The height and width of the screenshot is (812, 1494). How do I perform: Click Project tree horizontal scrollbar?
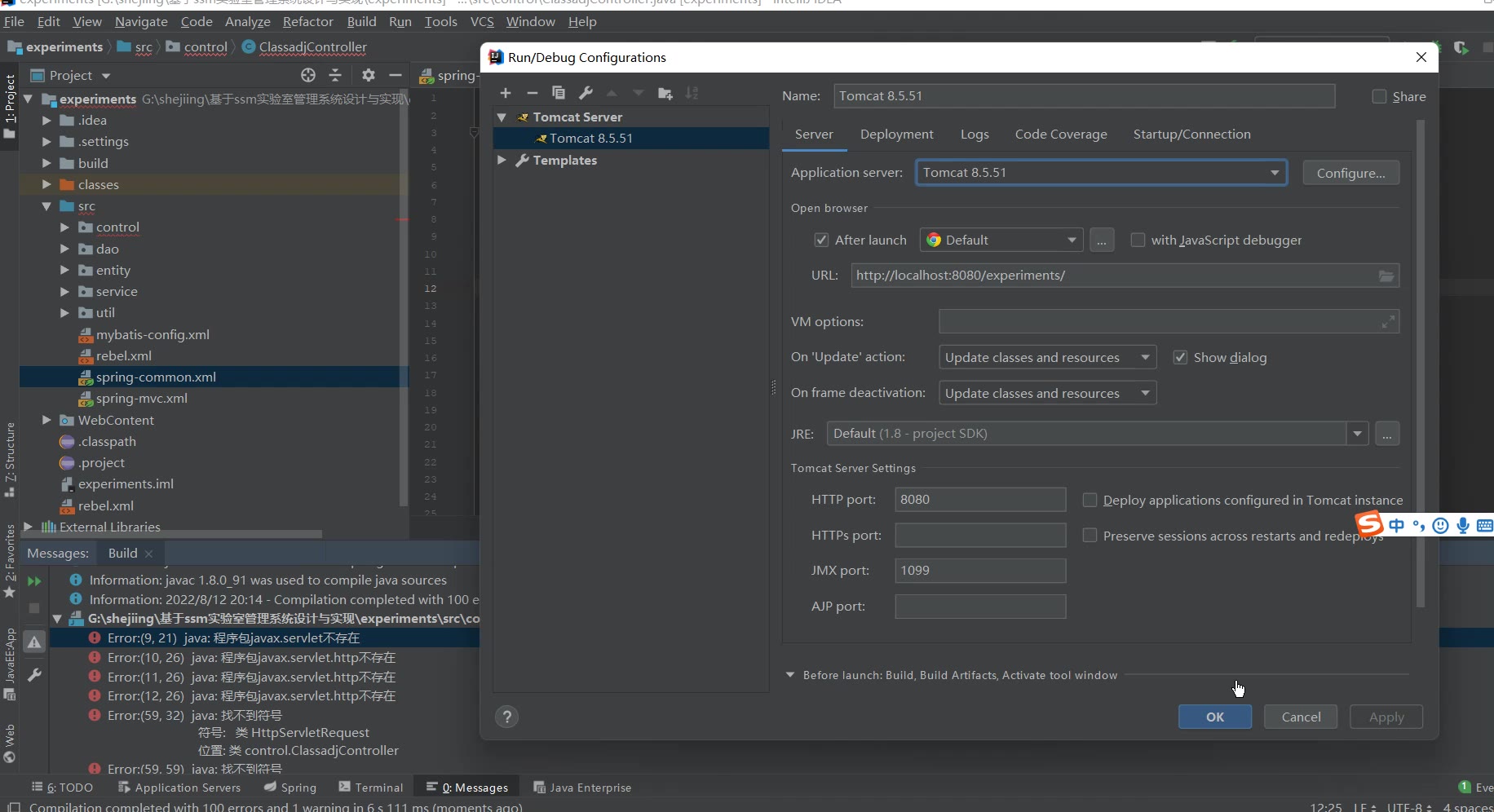click(x=171, y=535)
